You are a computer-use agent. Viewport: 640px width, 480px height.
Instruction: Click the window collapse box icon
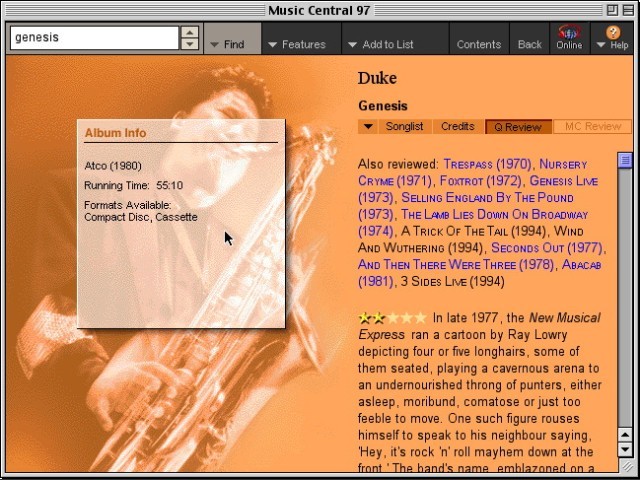click(628, 10)
